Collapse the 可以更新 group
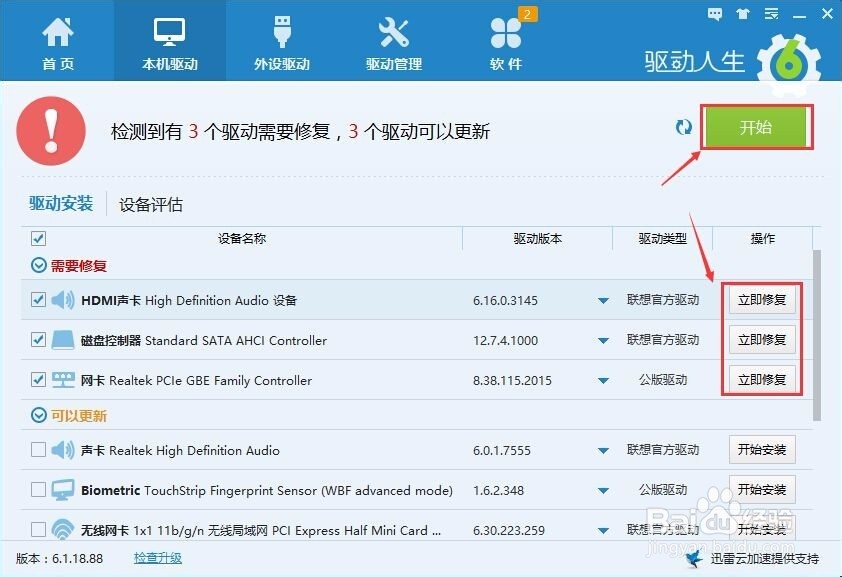Image resolution: width=842 pixels, height=577 pixels. [x=39, y=415]
